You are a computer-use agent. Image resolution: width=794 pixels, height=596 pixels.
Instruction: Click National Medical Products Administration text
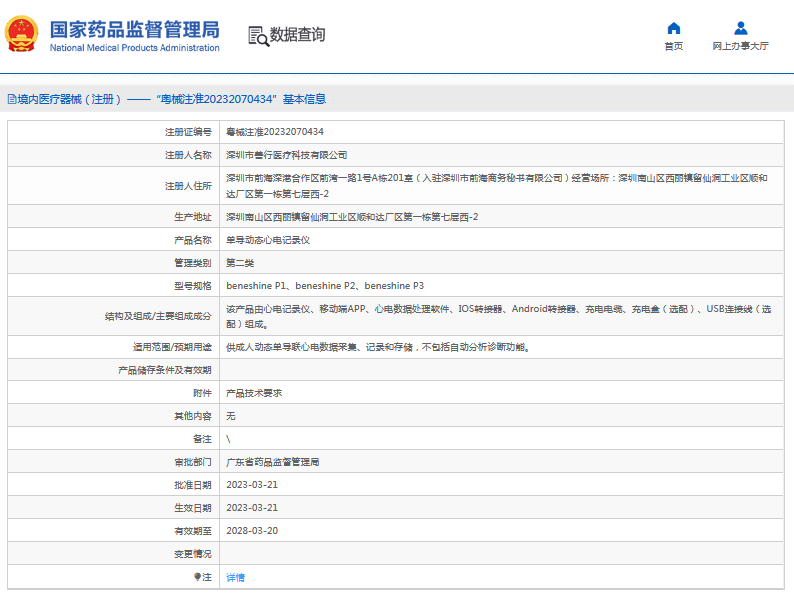click(x=135, y=48)
